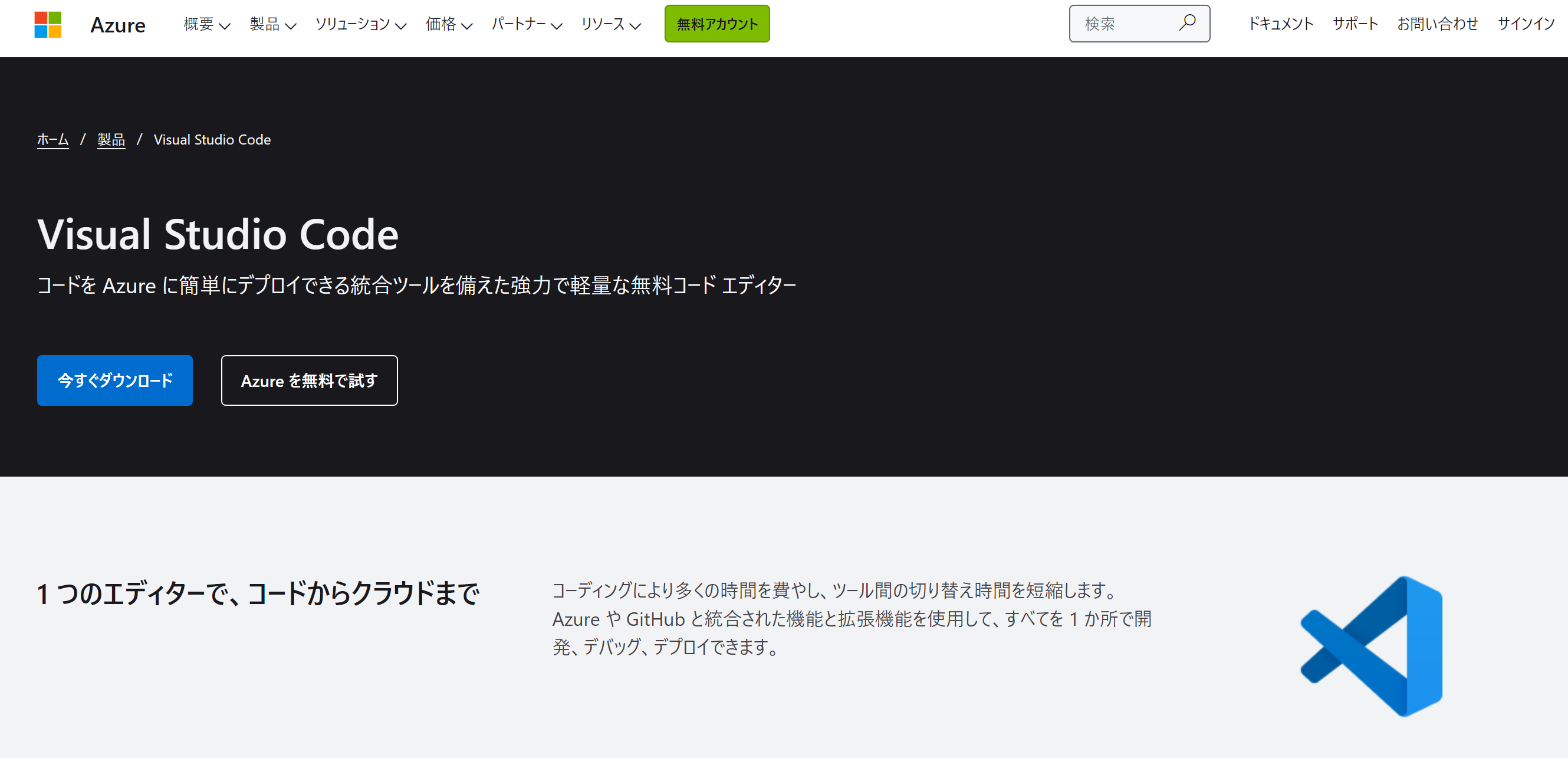Go to ホーム breadcrumb link
The width and height of the screenshot is (1568, 758).
[x=53, y=139]
